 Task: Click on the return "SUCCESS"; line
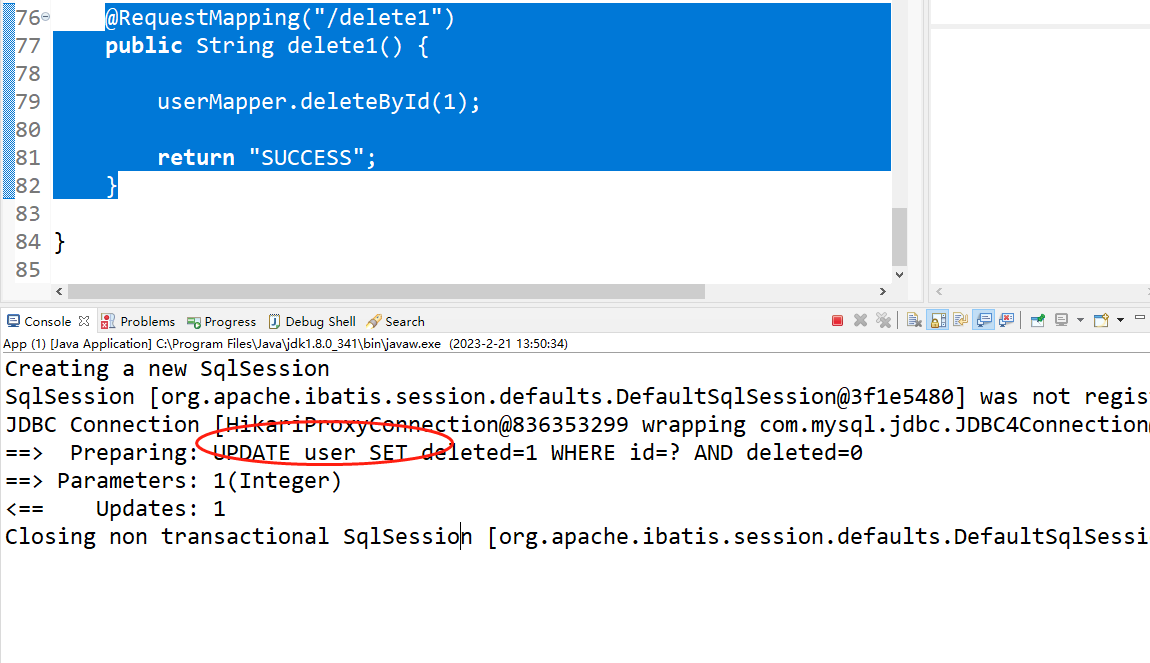click(x=267, y=157)
